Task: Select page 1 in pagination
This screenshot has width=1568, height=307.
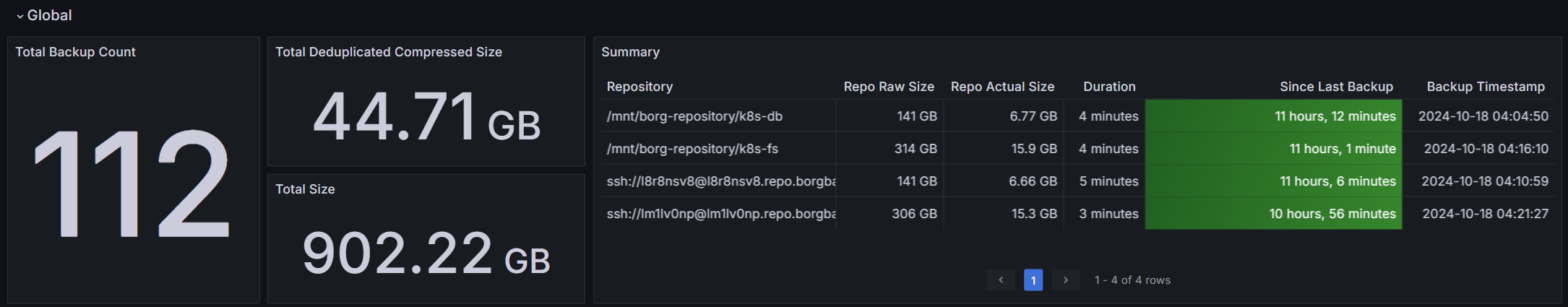Action: coord(1033,280)
